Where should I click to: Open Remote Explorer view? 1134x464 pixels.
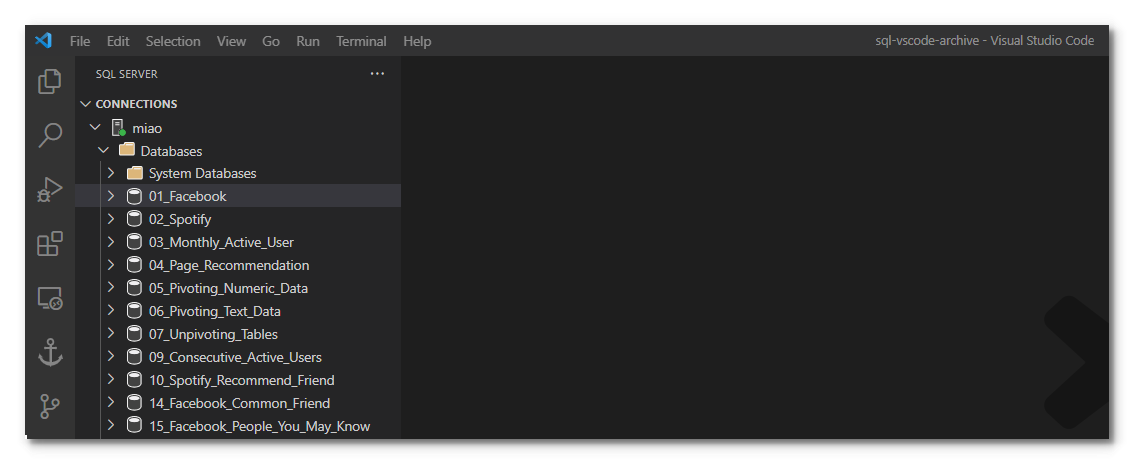click(49, 298)
